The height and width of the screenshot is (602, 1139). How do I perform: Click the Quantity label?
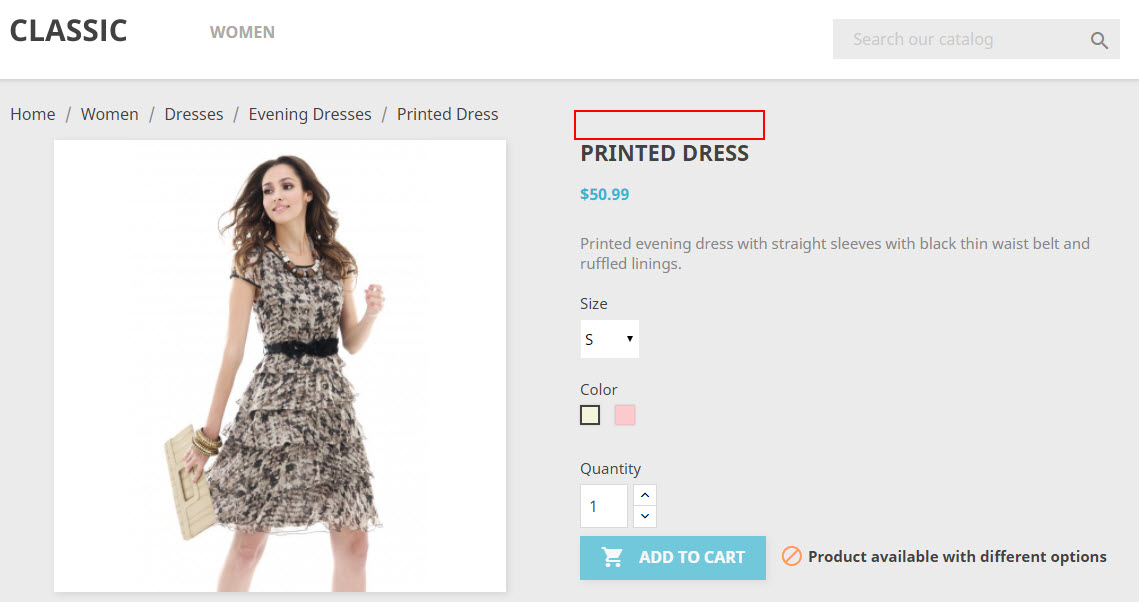pyautogui.click(x=610, y=468)
